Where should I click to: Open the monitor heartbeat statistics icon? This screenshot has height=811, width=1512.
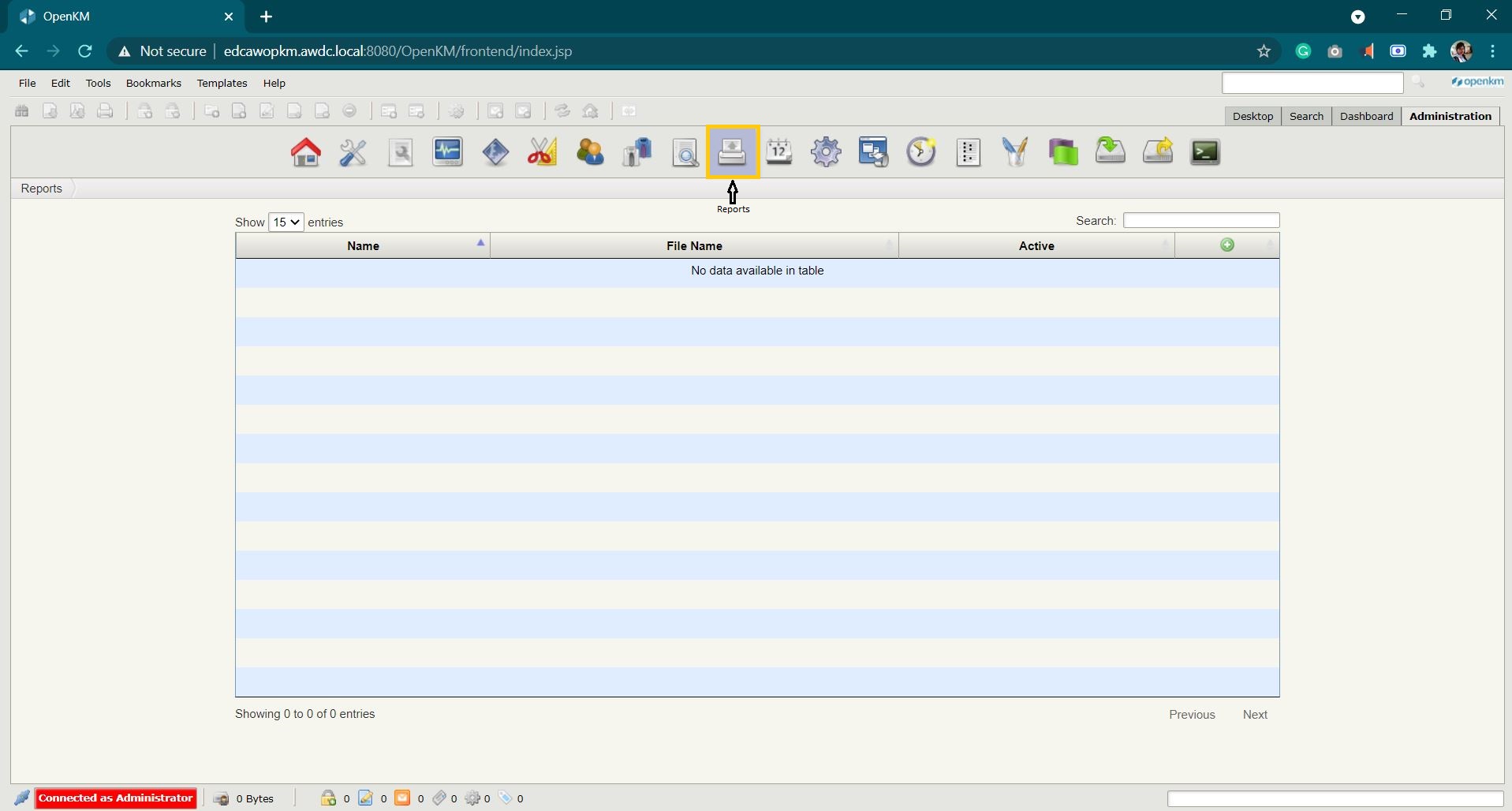[x=448, y=151]
